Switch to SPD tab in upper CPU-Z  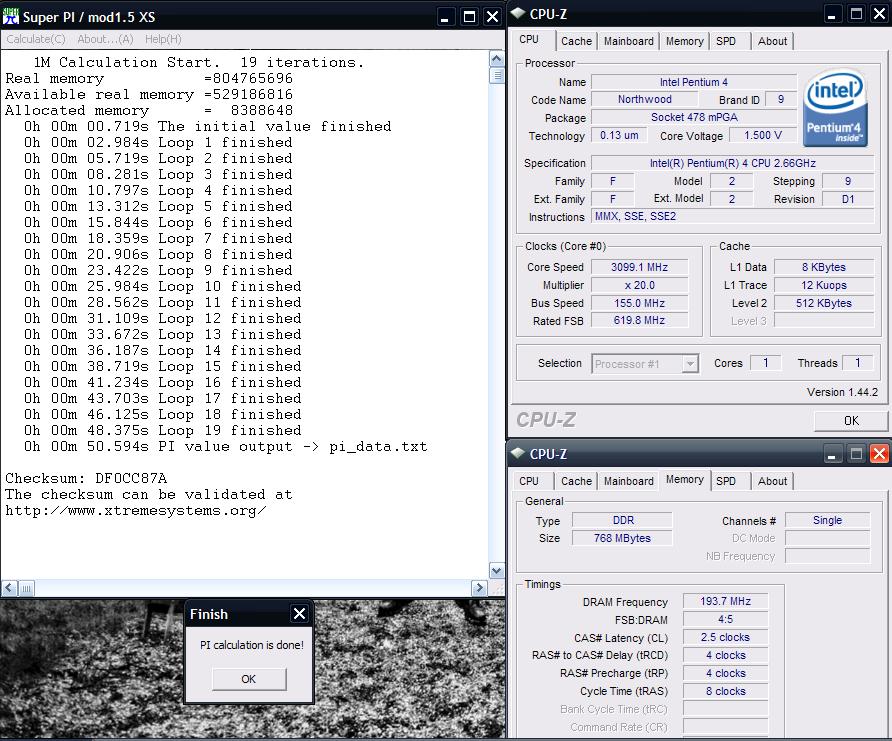pos(726,41)
